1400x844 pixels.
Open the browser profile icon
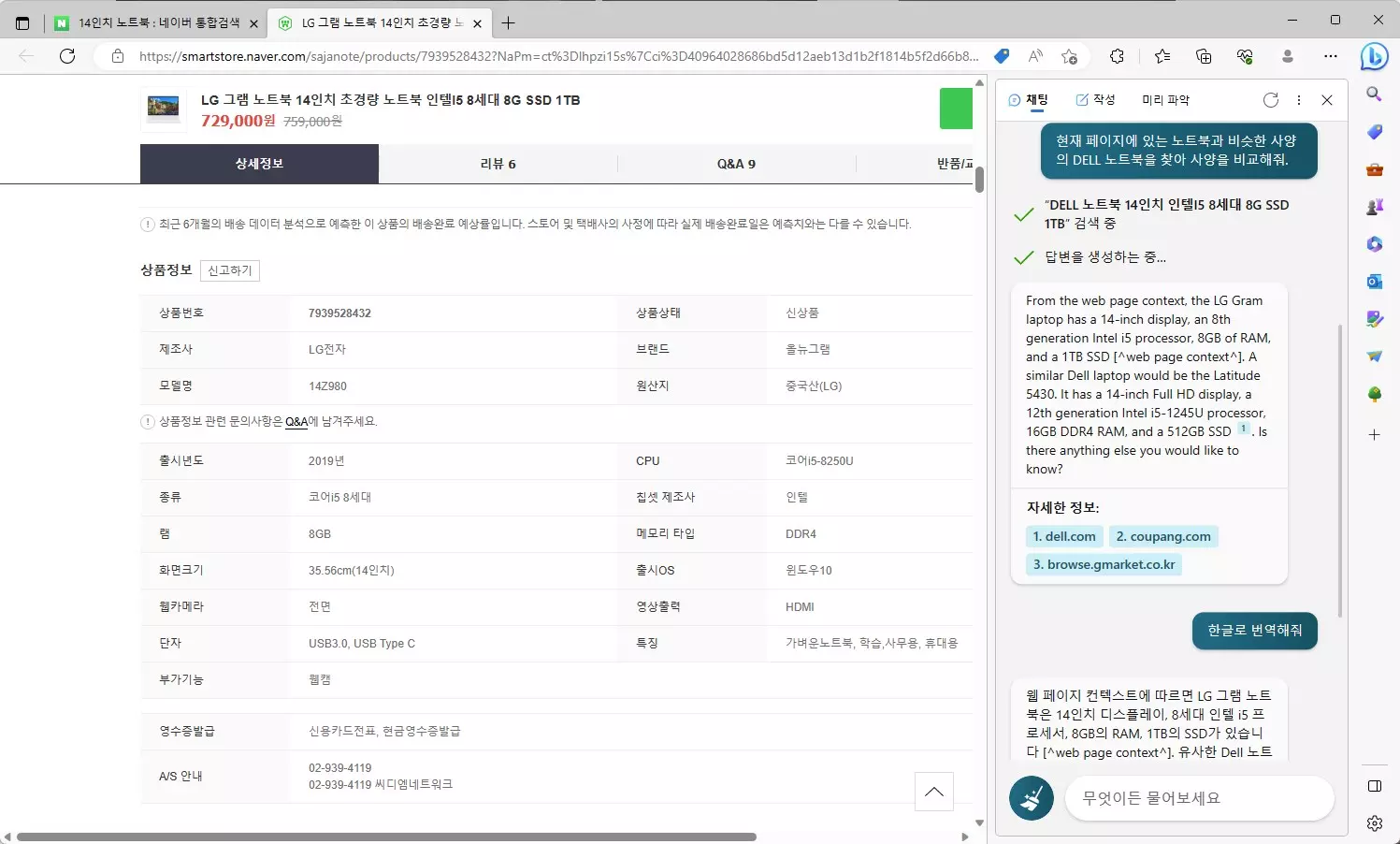tap(1288, 56)
